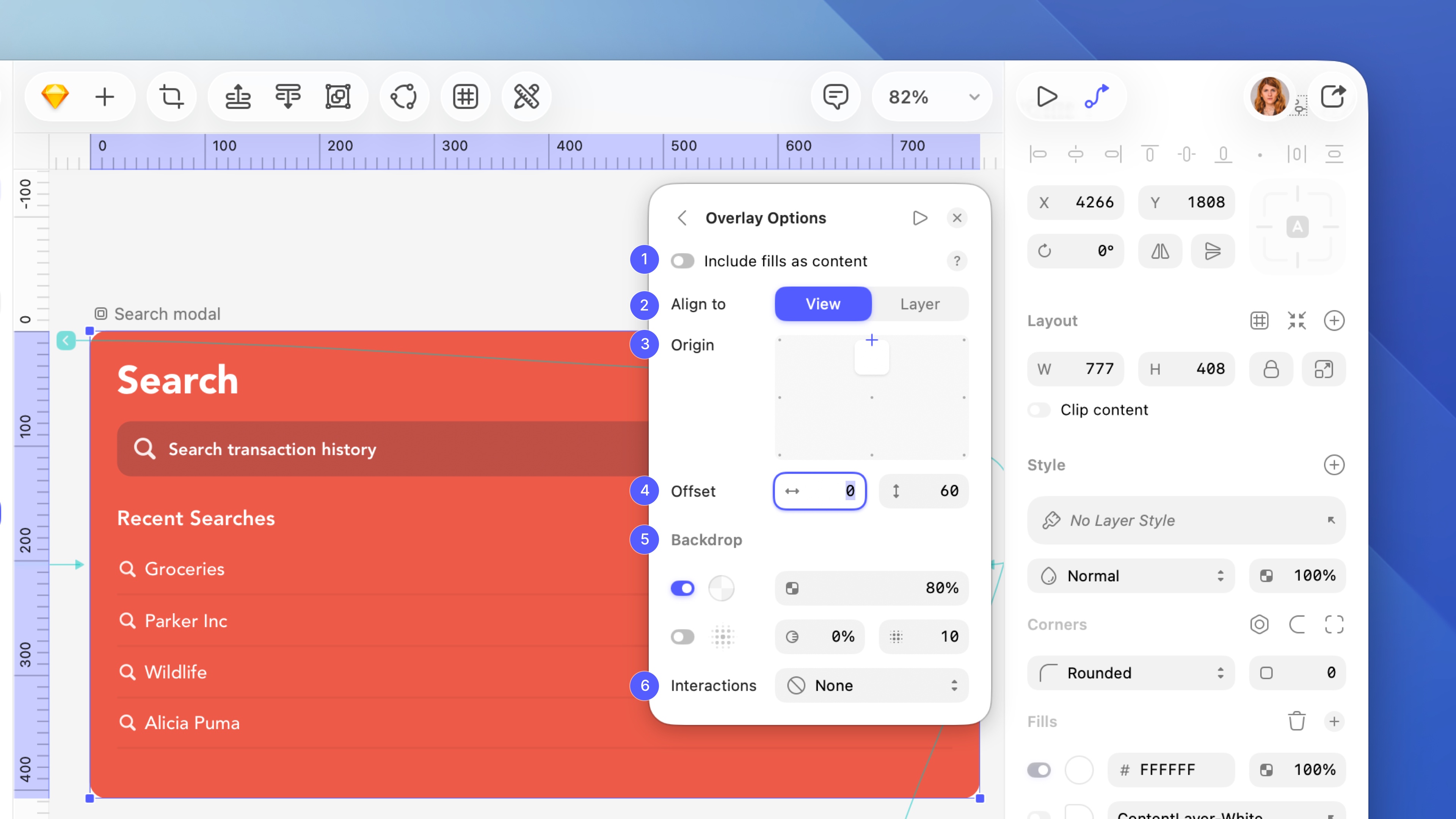Click the user avatar

tap(1269, 97)
